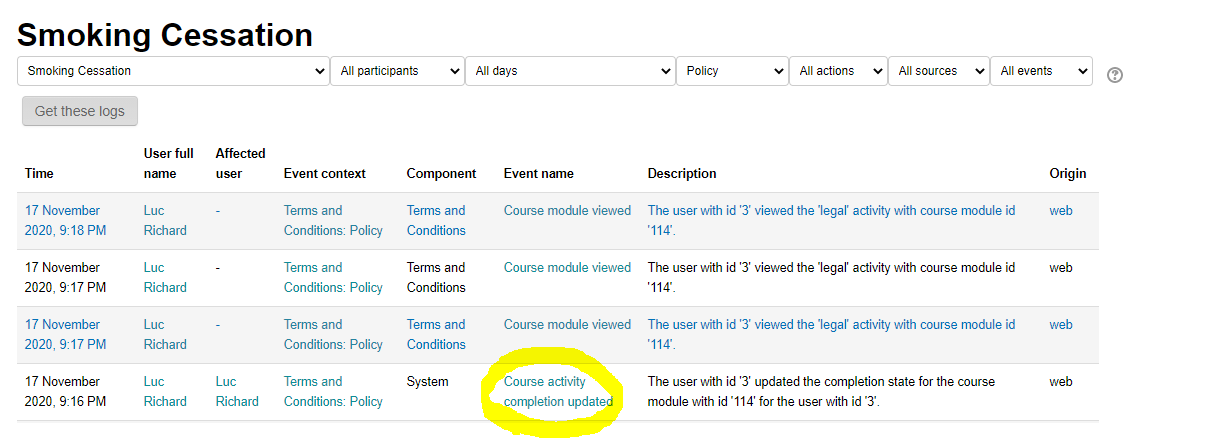
Task: Open the All actions filter dropdown
Action: [837, 71]
